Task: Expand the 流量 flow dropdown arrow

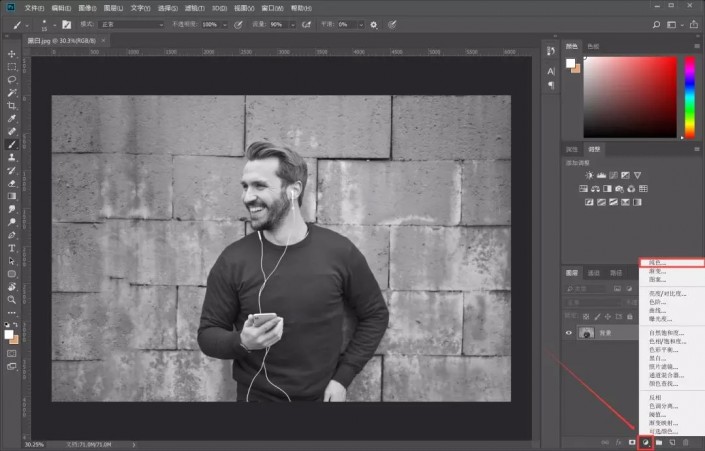Action: point(293,23)
